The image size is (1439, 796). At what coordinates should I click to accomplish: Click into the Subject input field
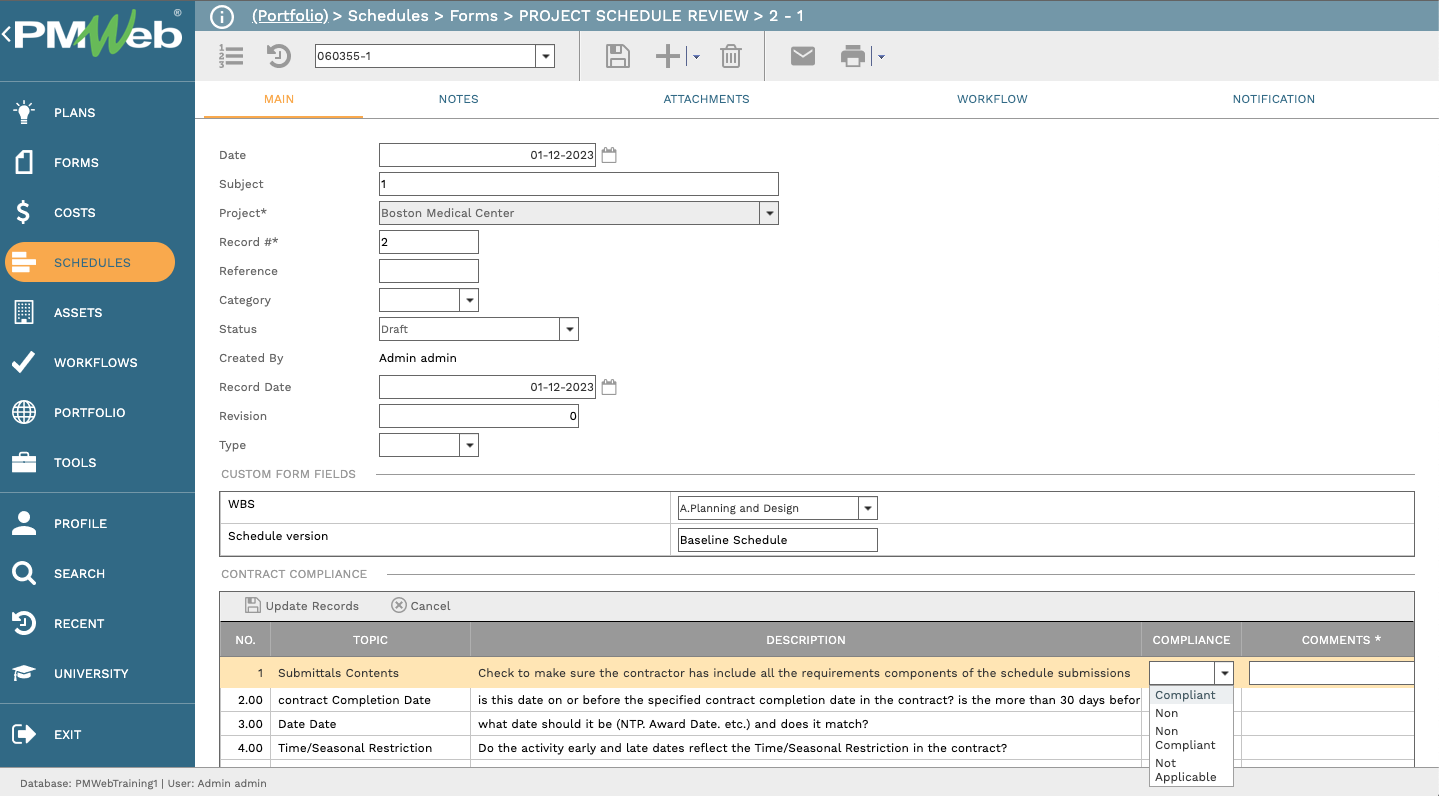click(x=579, y=184)
